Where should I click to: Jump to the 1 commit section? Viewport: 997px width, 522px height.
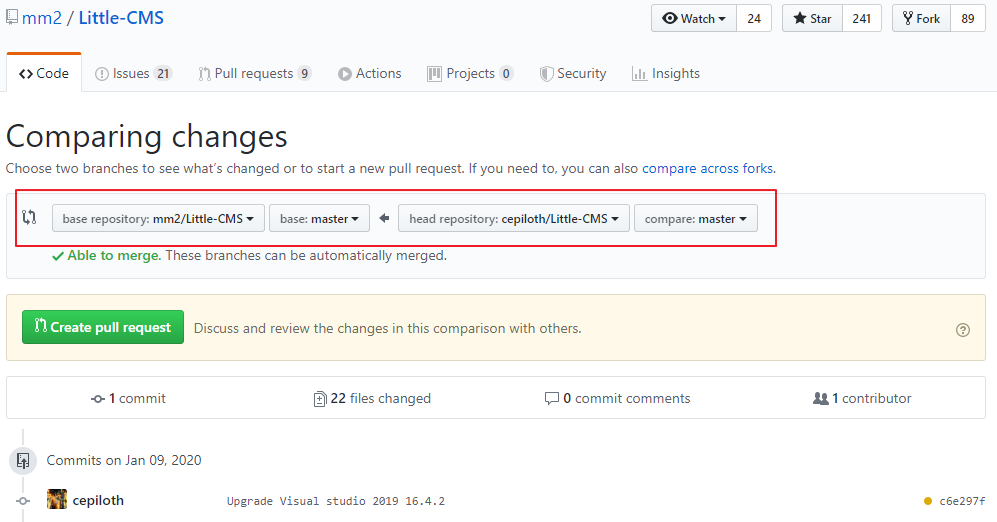(x=128, y=398)
